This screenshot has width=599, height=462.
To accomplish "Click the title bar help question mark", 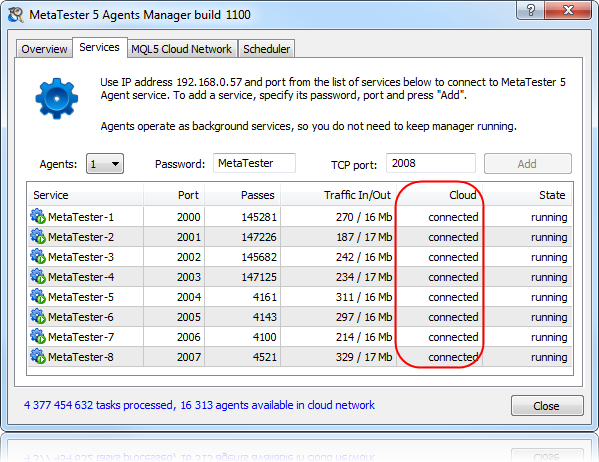I will (x=530, y=10).
